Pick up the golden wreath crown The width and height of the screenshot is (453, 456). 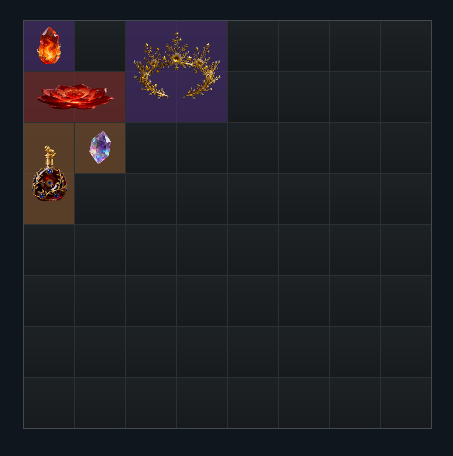point(177,71)
